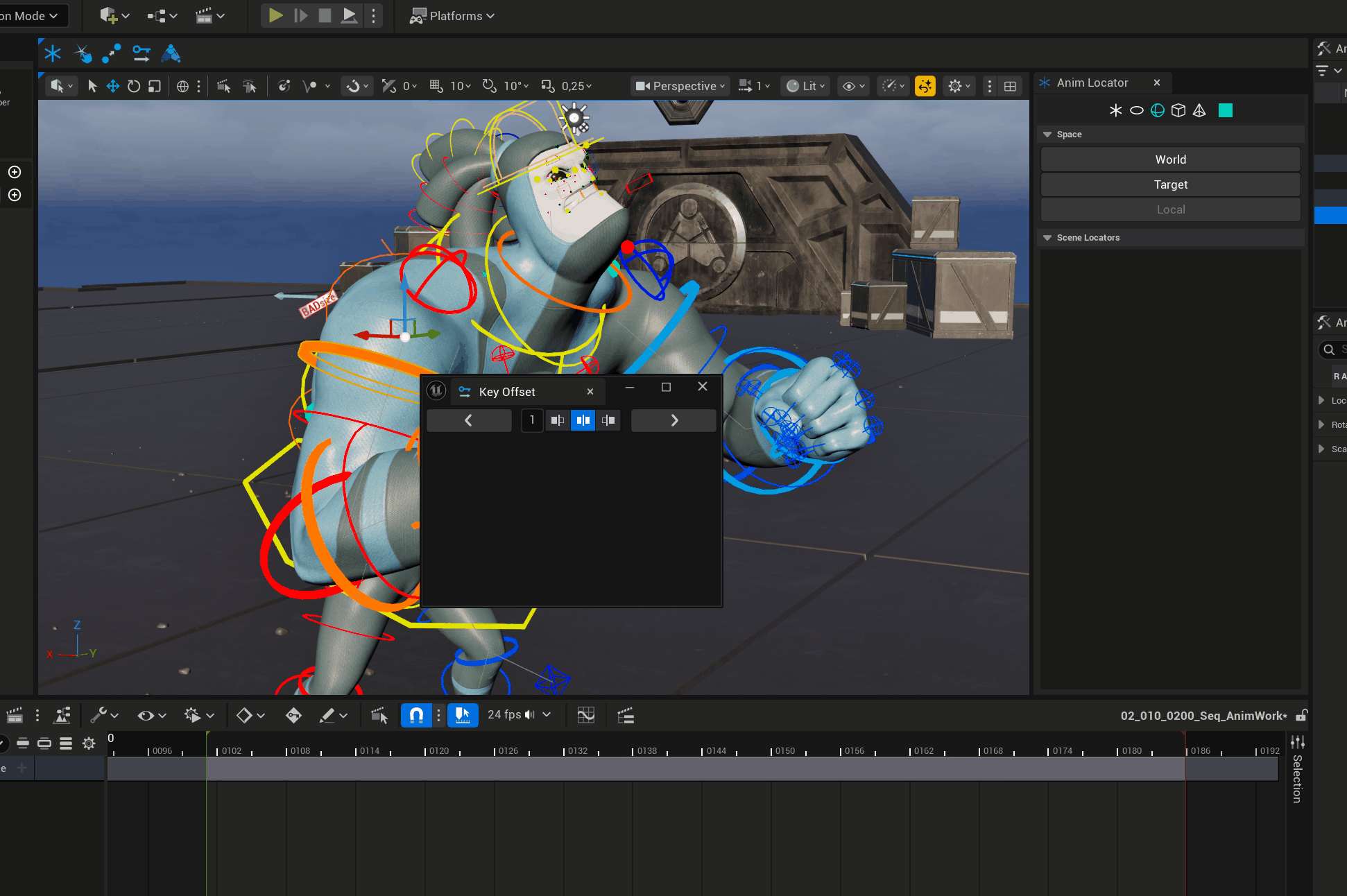The image size is (1347, 896).
Task: Toggle sequencer magnet snapping button
Action: [x=416, y=715]
